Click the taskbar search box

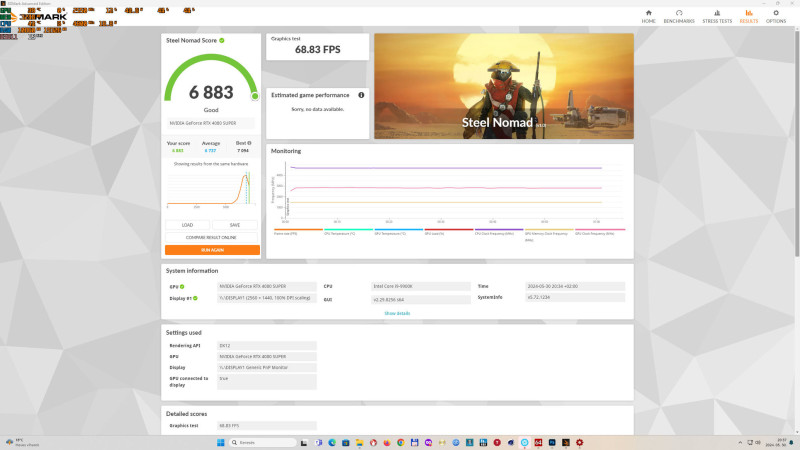click(x=262, y=442)
